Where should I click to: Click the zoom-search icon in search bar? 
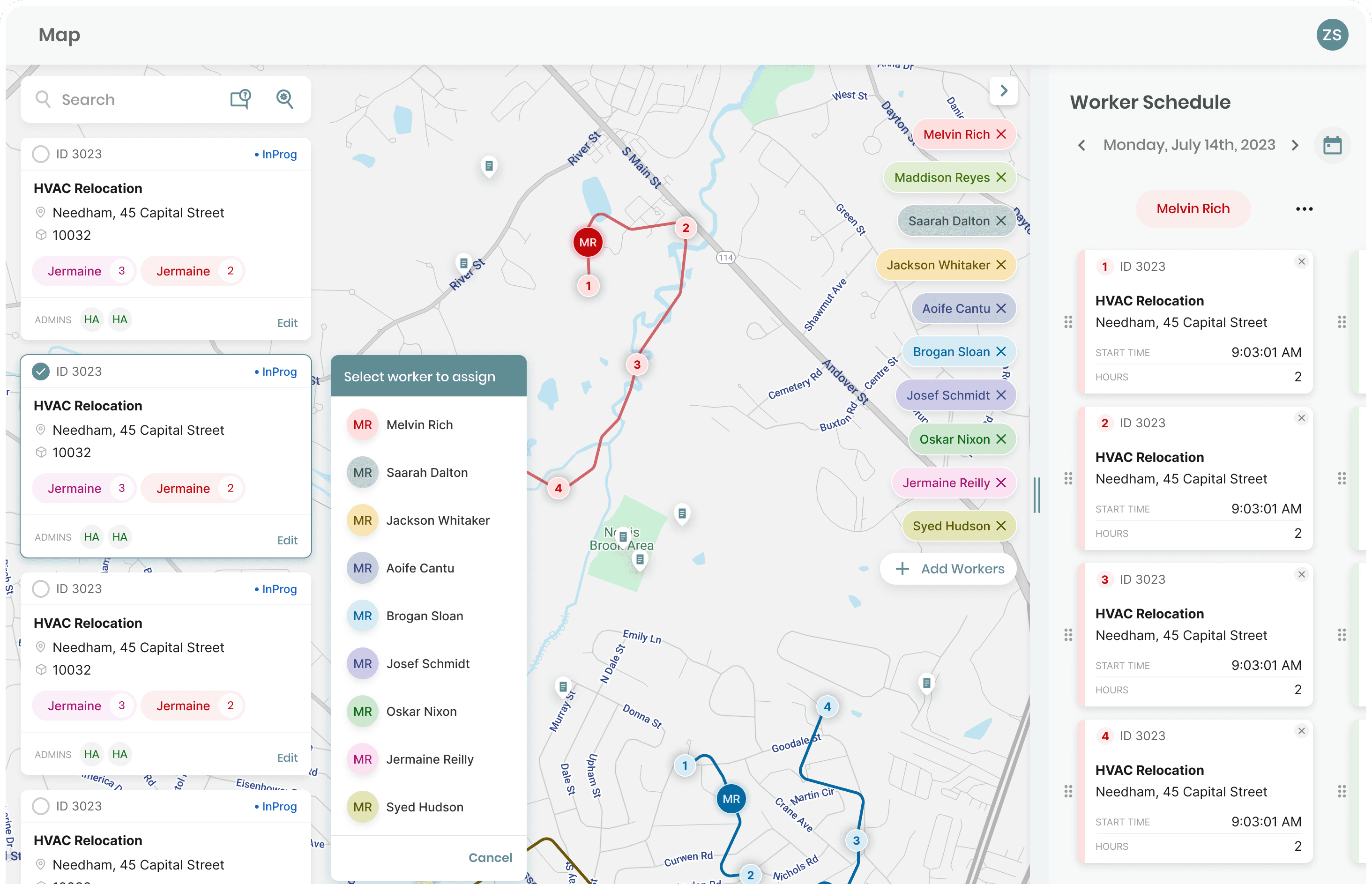pos(285,99)
